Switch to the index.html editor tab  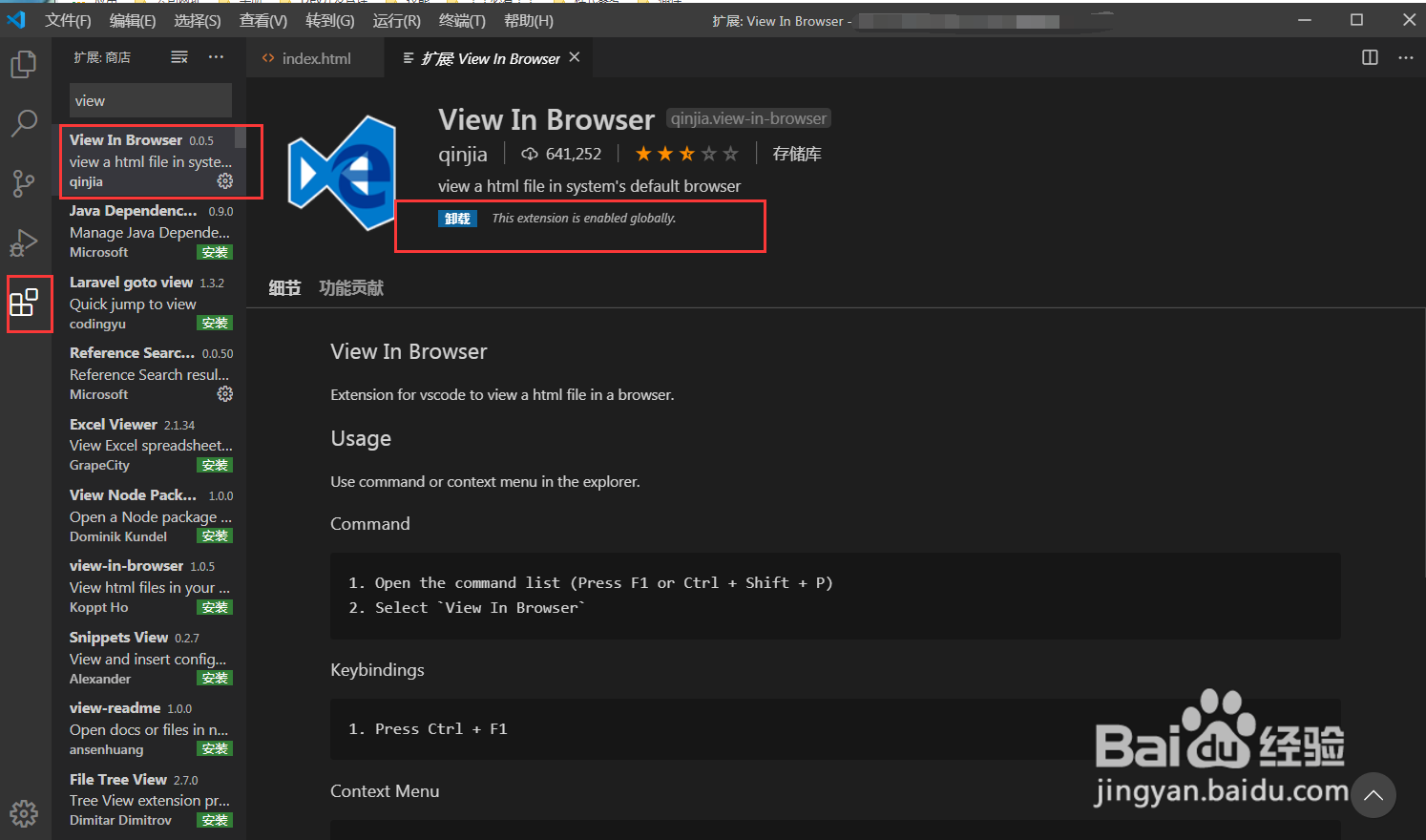point(315,58)
